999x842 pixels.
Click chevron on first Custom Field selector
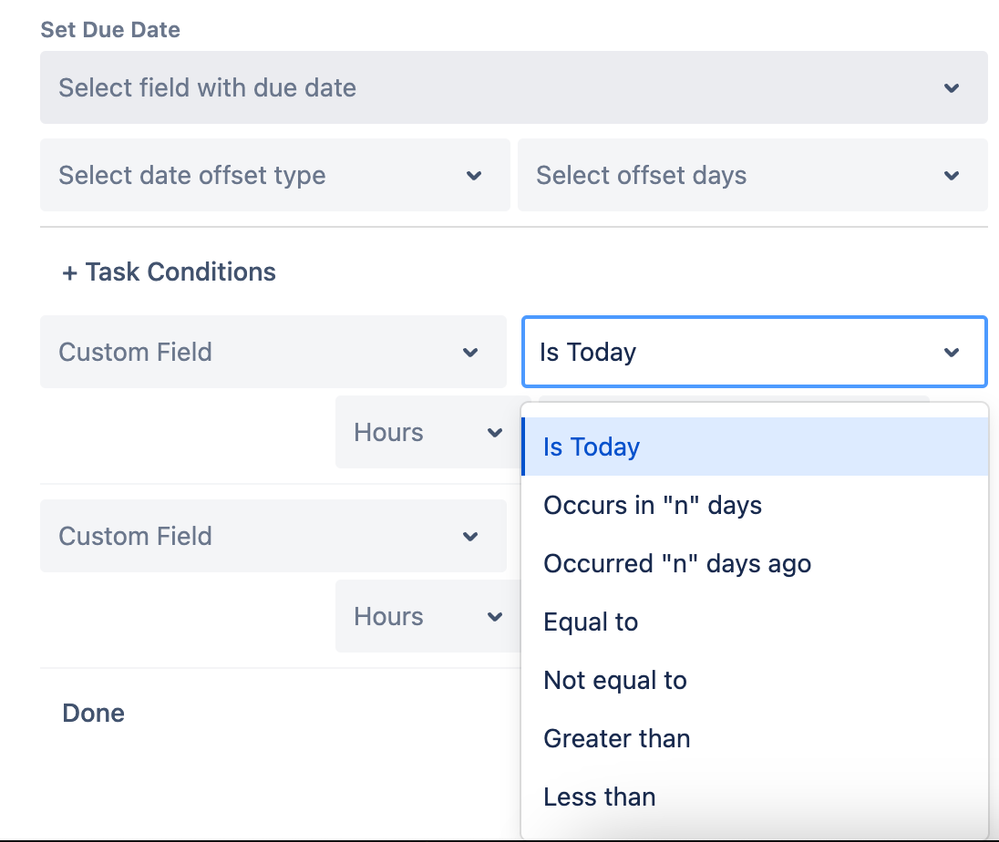click(x=470, y=352)
